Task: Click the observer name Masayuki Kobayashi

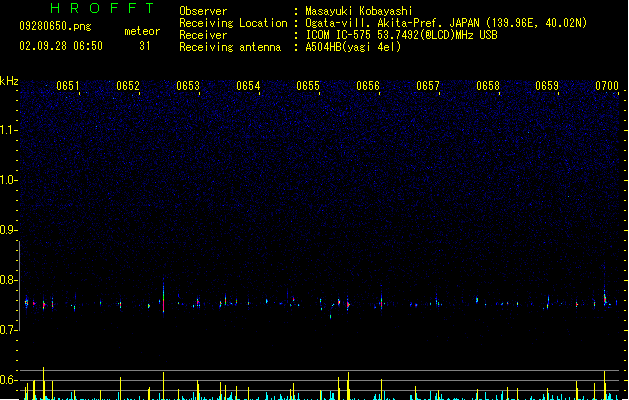Action: pos(359,11)
